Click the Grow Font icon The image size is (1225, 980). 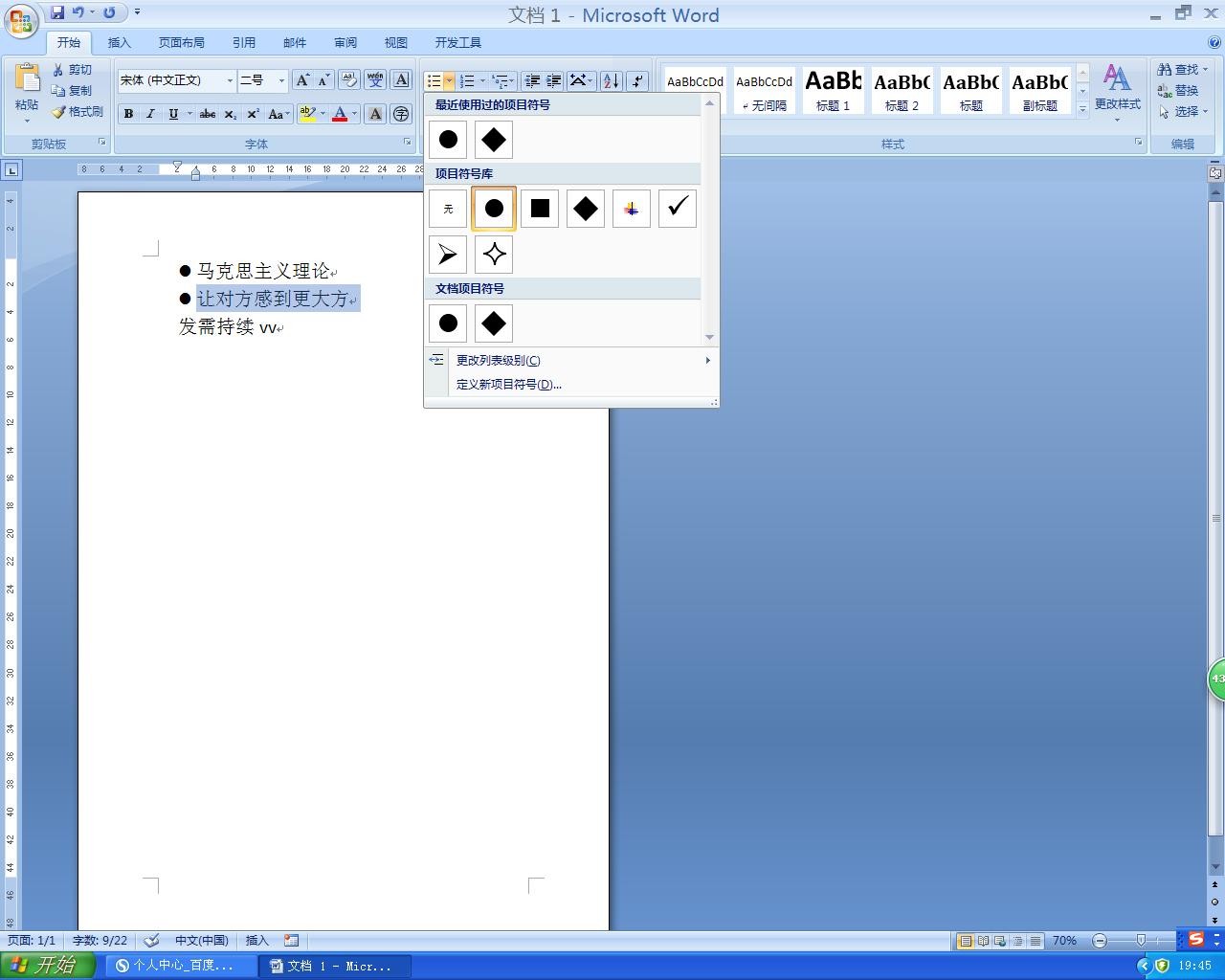coord(301,80)
